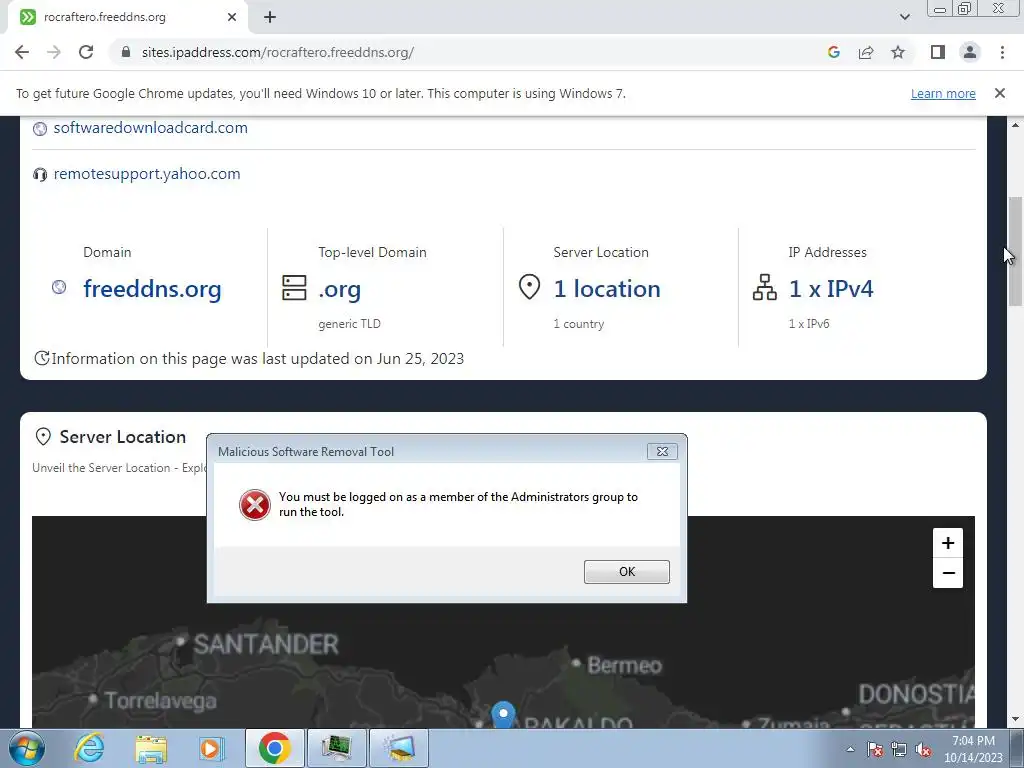This screenshot has width=1024, height=768.
Task: Share this page via share icon
Action: pyautogui.click(x=866, y=52)
